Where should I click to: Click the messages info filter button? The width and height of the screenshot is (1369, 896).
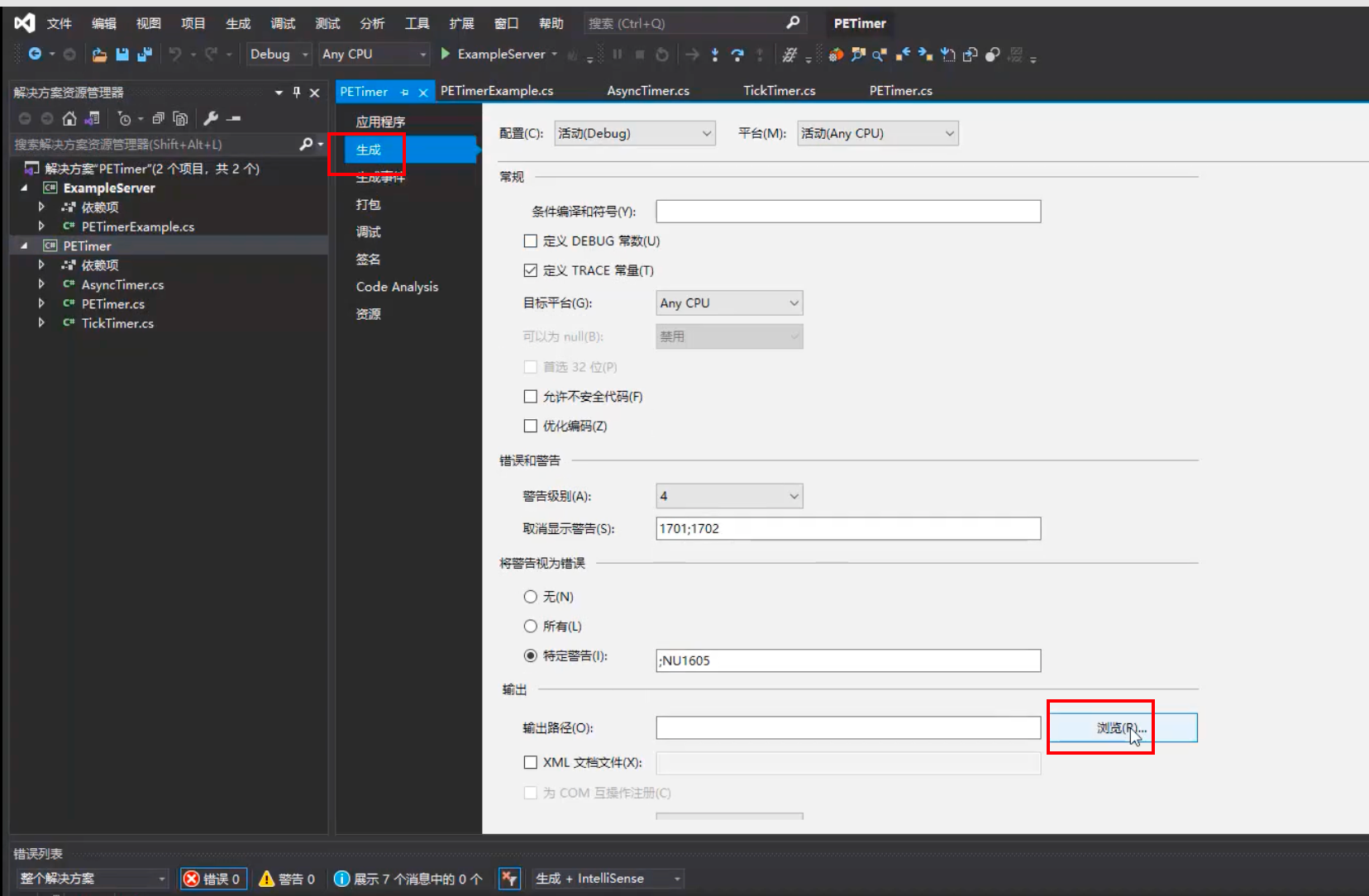[408, 879]
